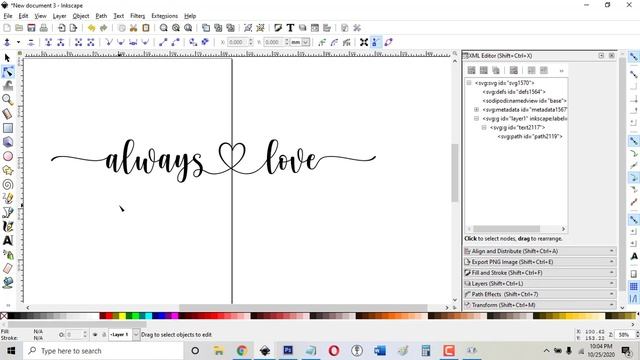Select the Calligraphy tool
The width and height of the screenshot is (640, 360).
click(7, 227)
